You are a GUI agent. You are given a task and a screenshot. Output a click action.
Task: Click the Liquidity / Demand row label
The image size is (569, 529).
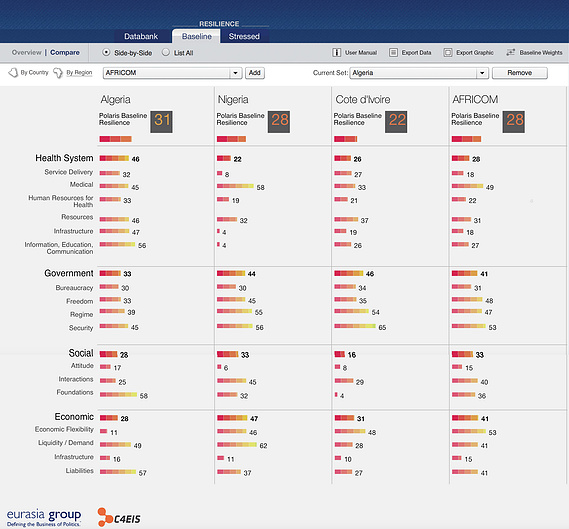point(66,443)
